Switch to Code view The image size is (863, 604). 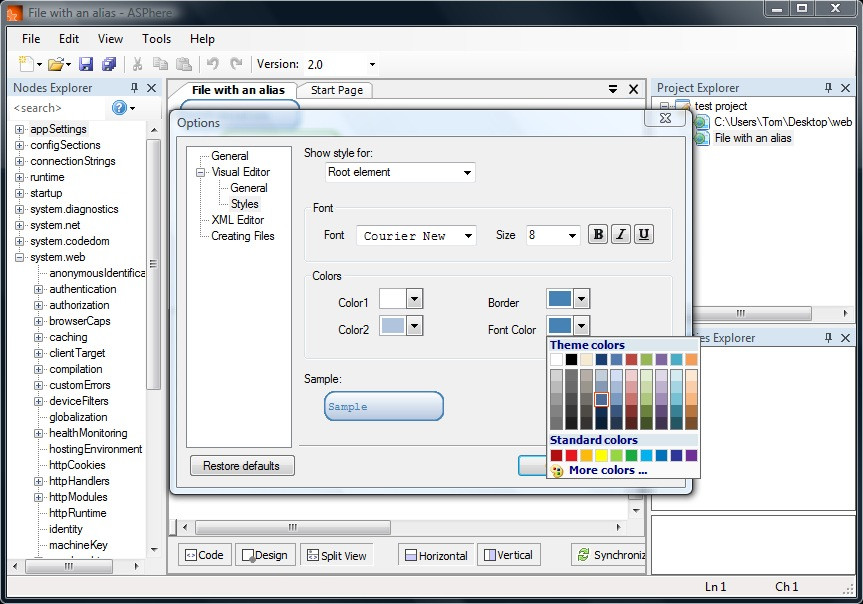(x=204, y=555)
